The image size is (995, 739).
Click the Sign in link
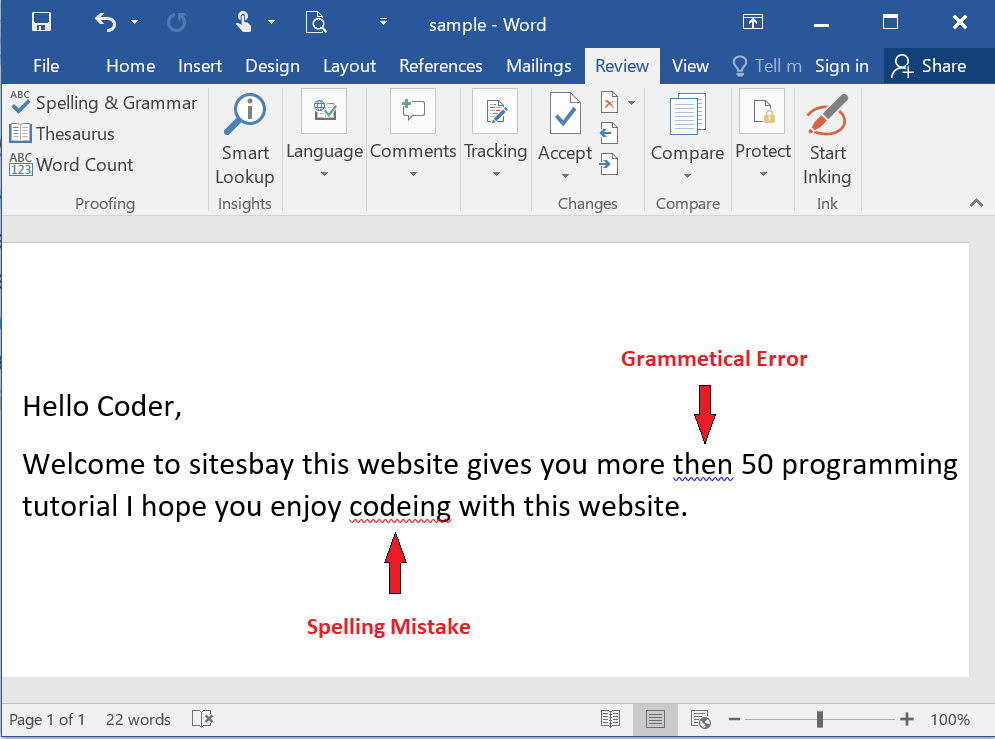(x=841, y=66)
